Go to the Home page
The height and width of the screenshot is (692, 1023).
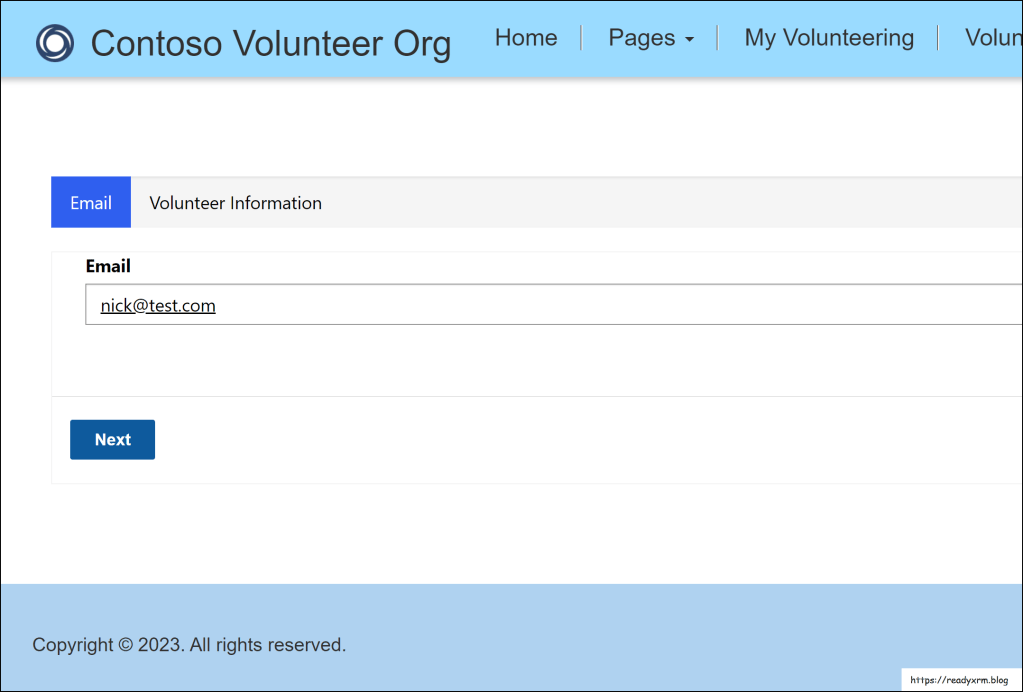point(526,38)
